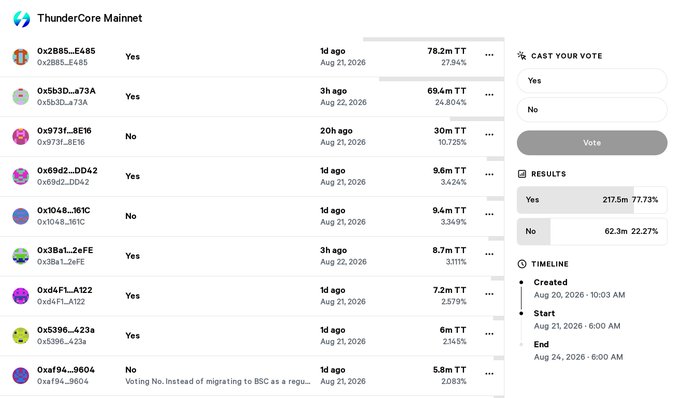
Task: Click the Start timeline marker
Action: click(x=521, y=313)
